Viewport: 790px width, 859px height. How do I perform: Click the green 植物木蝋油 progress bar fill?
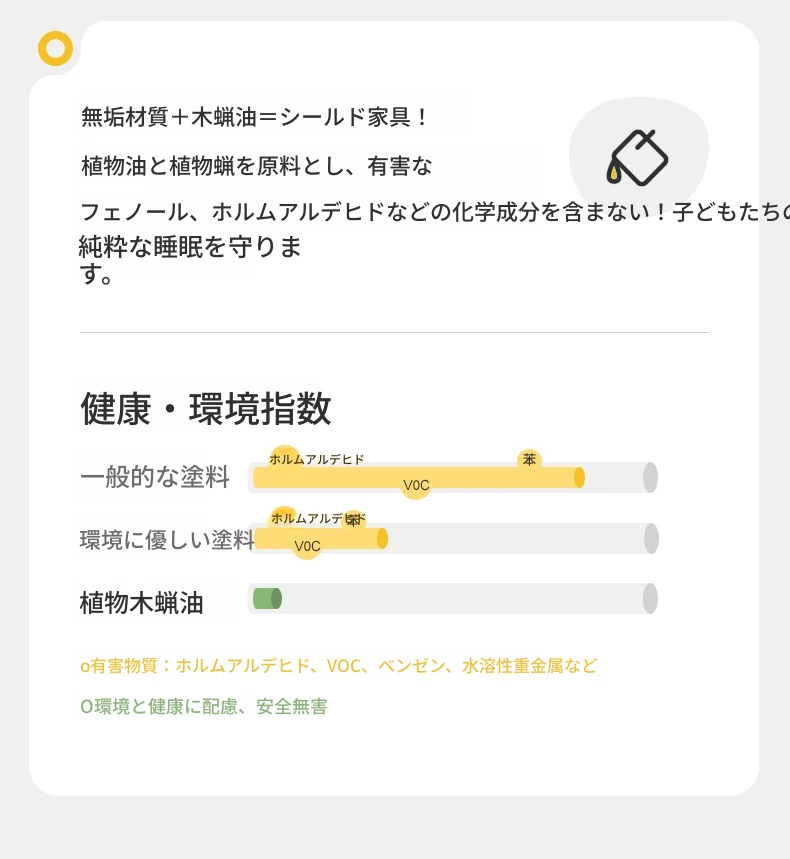[x=267, y=598]
